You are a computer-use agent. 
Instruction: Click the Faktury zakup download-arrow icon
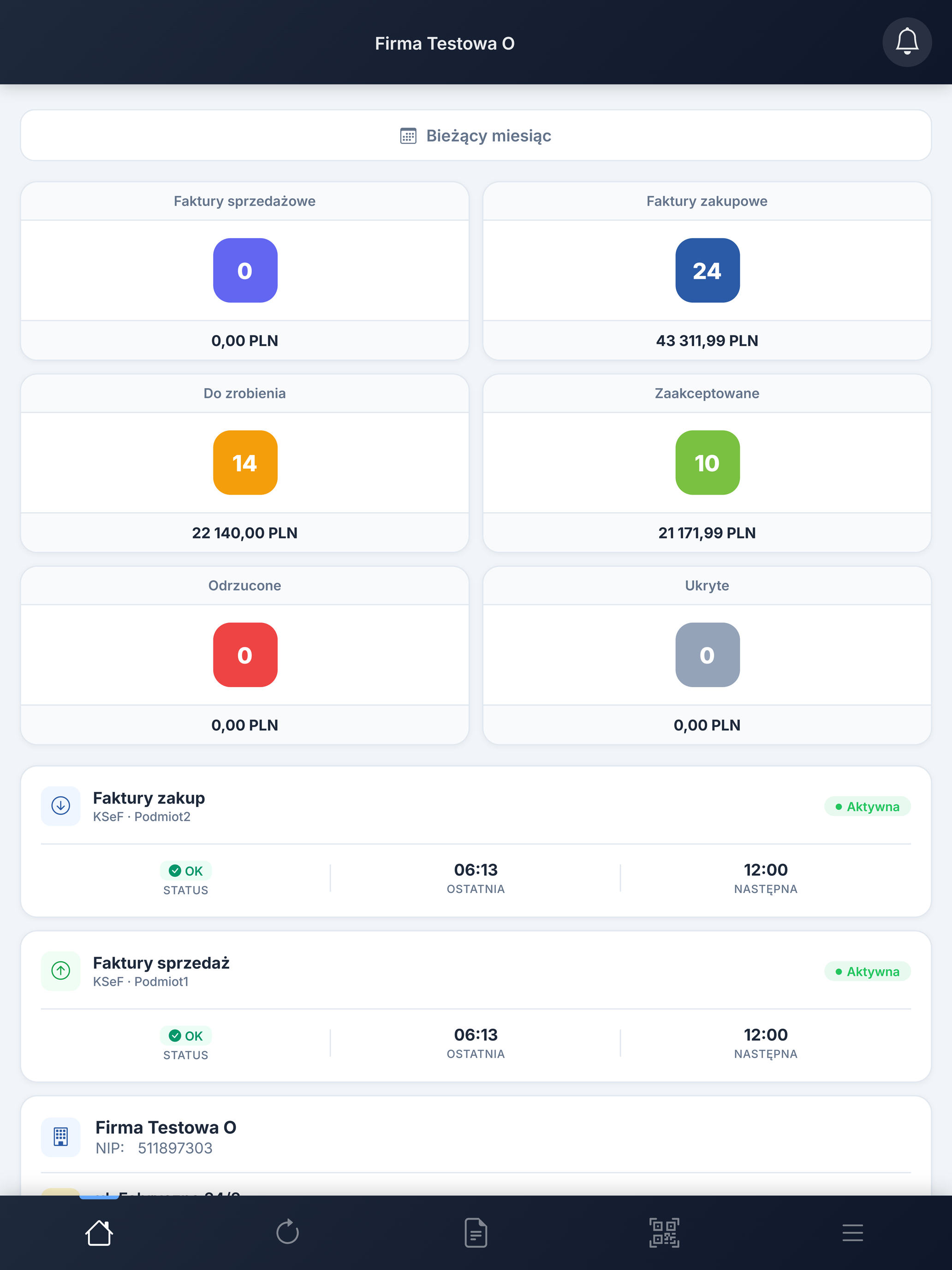[61, 806]
